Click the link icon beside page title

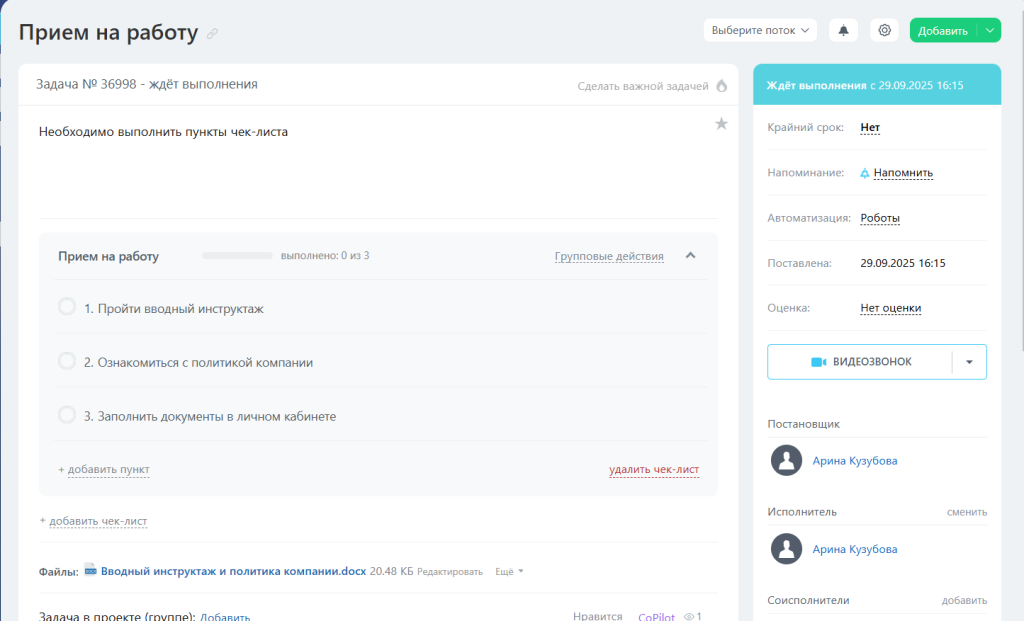(x=212, y=34)
